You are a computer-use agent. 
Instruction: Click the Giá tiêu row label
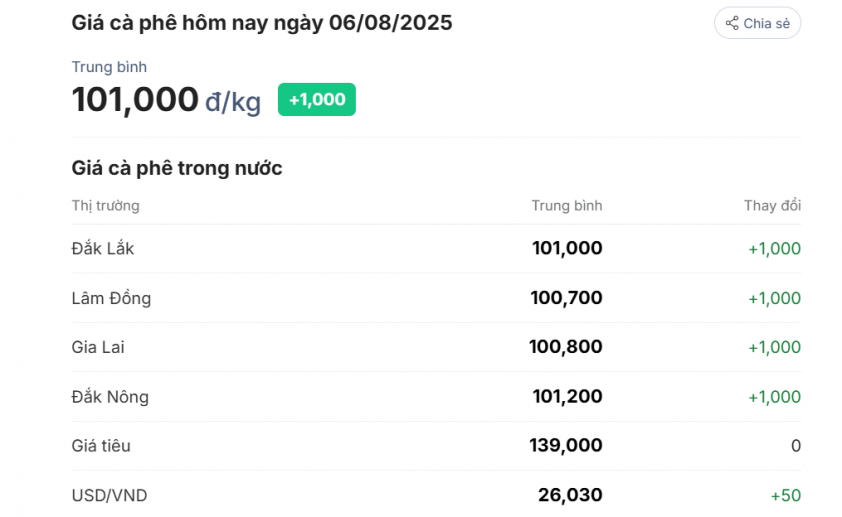(101, 446)
